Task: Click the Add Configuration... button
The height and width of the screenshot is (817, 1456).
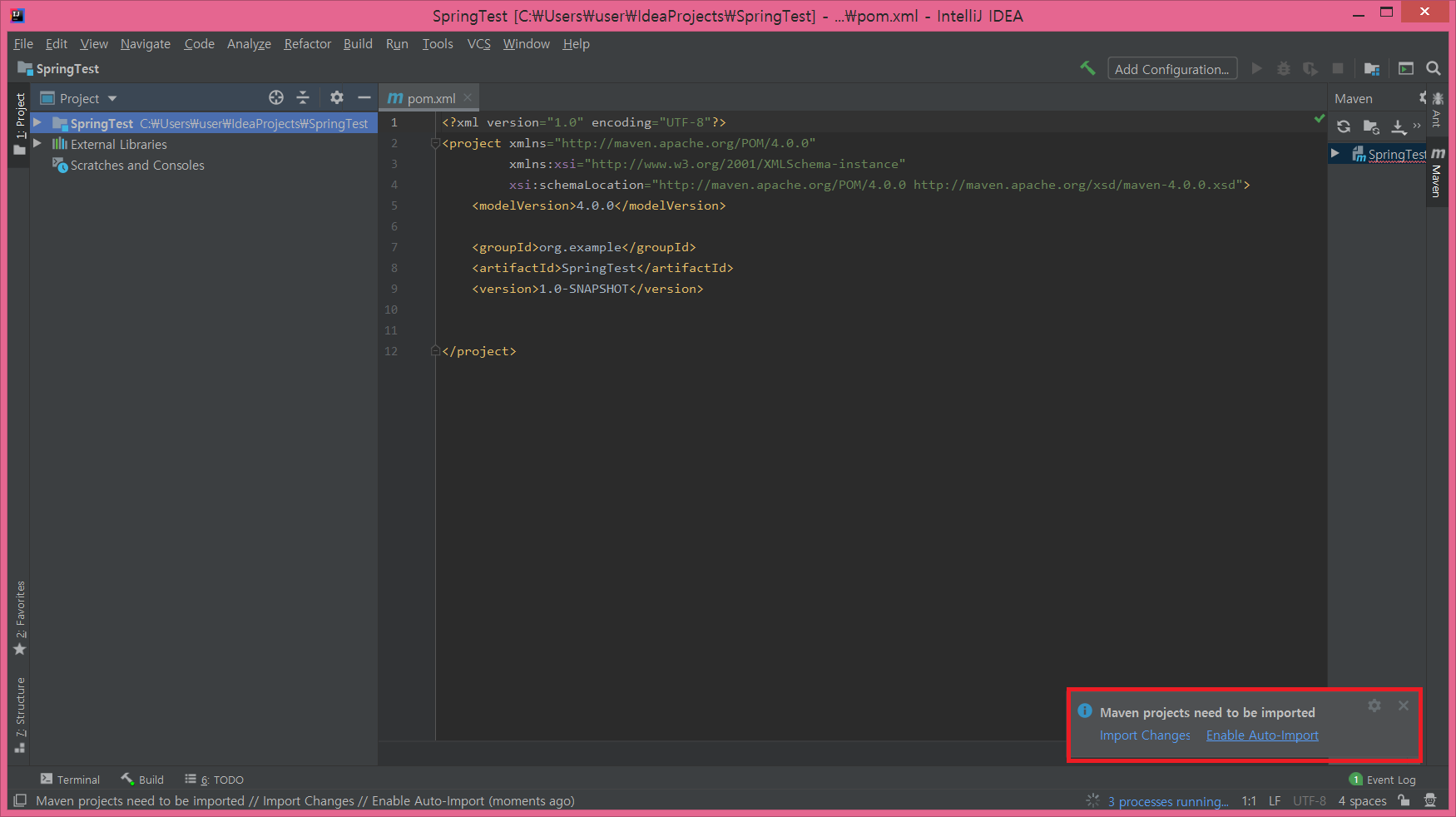Action: [x=1172, y=69]
